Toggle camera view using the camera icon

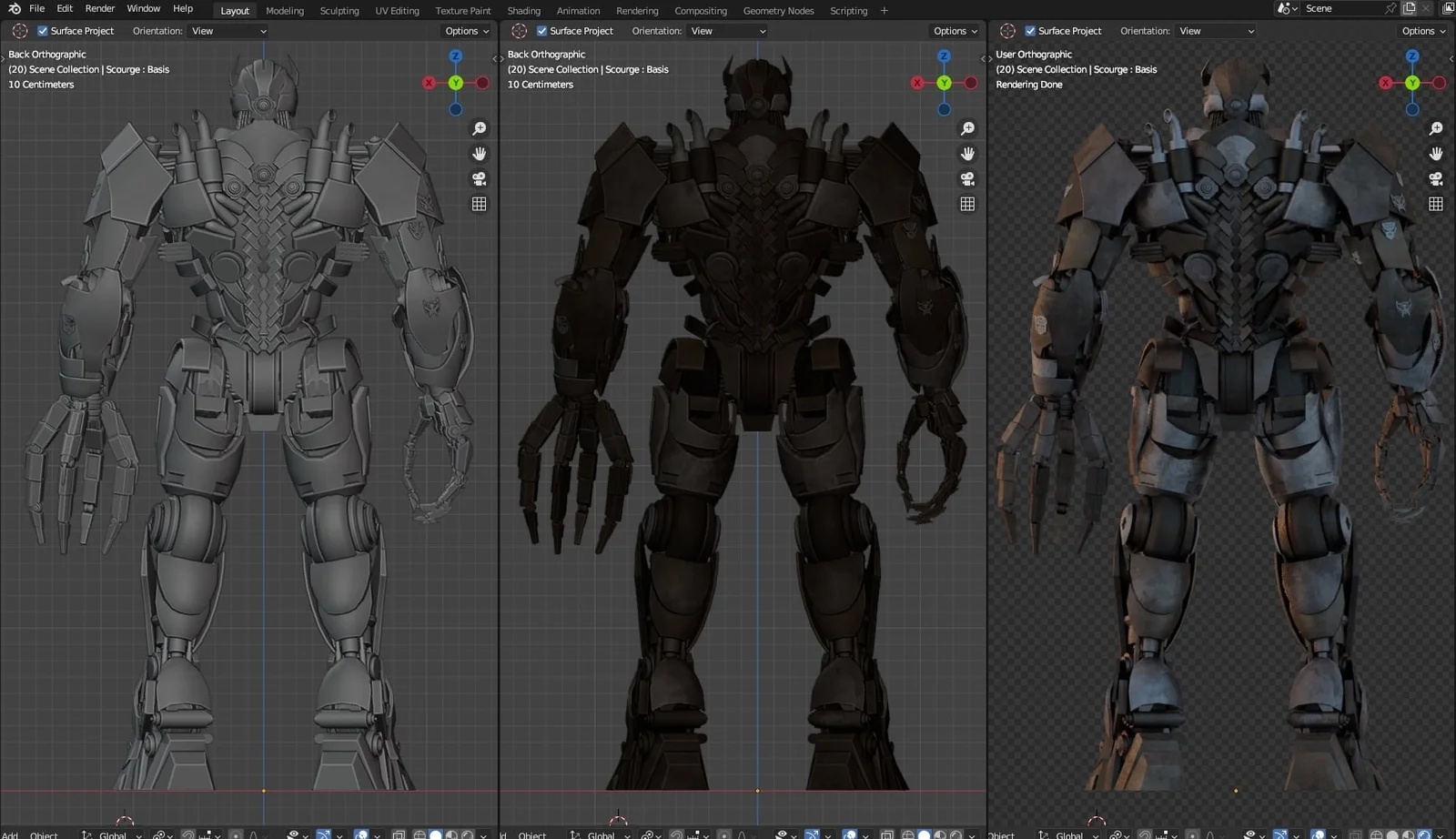pos(478,178)
